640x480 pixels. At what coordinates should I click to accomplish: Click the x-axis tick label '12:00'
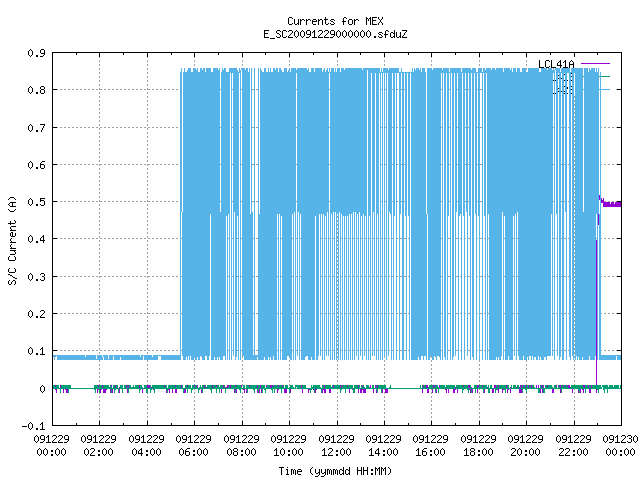336,452
